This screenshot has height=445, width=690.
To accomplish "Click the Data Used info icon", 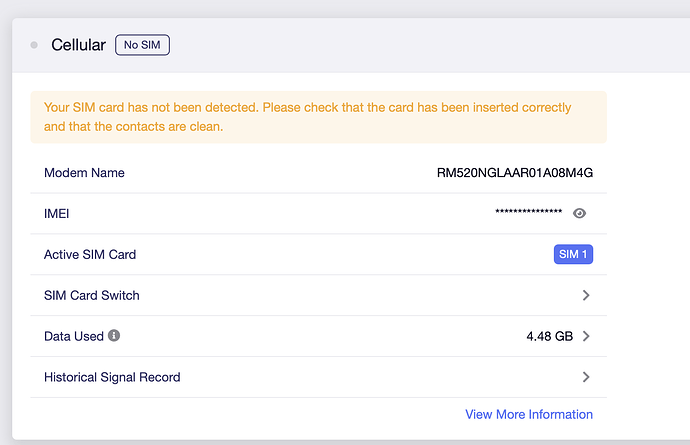I will coord(114,335).
